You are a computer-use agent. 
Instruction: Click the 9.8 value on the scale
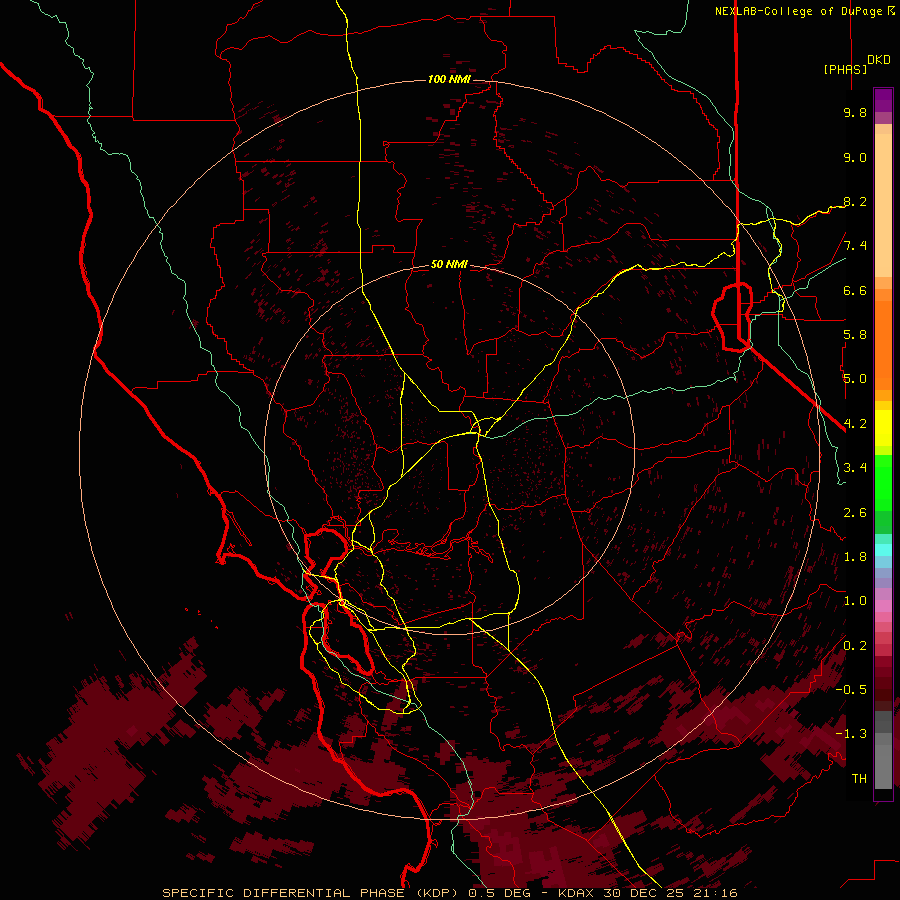click(855, 112)
